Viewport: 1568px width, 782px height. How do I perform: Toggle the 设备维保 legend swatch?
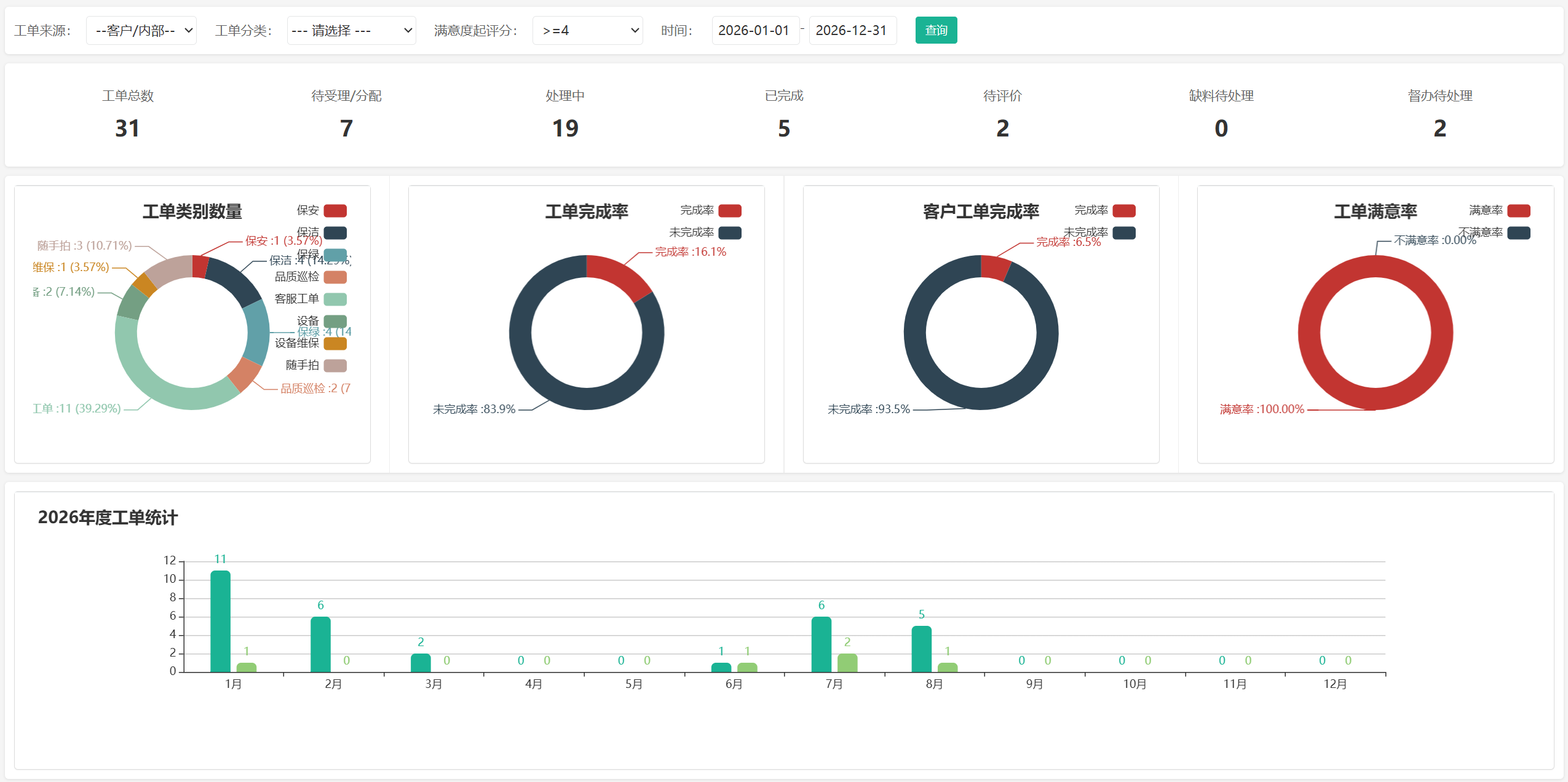[x=335, y=344]
